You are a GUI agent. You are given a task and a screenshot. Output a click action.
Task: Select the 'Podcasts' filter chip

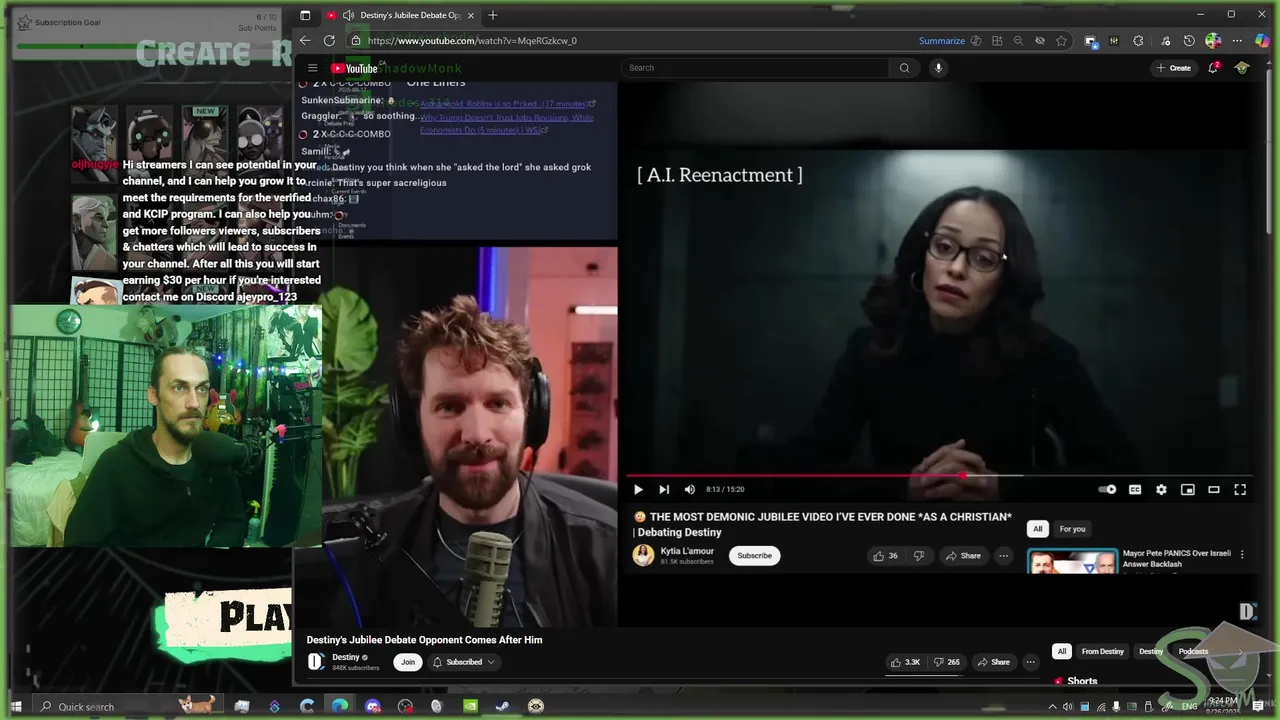pos(1193,652)
